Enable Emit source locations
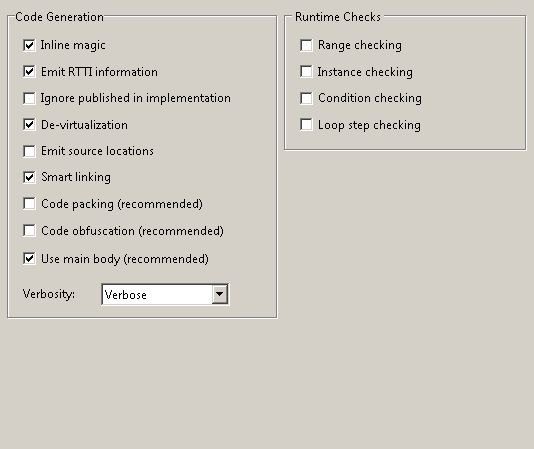 (x=29, y=151)
